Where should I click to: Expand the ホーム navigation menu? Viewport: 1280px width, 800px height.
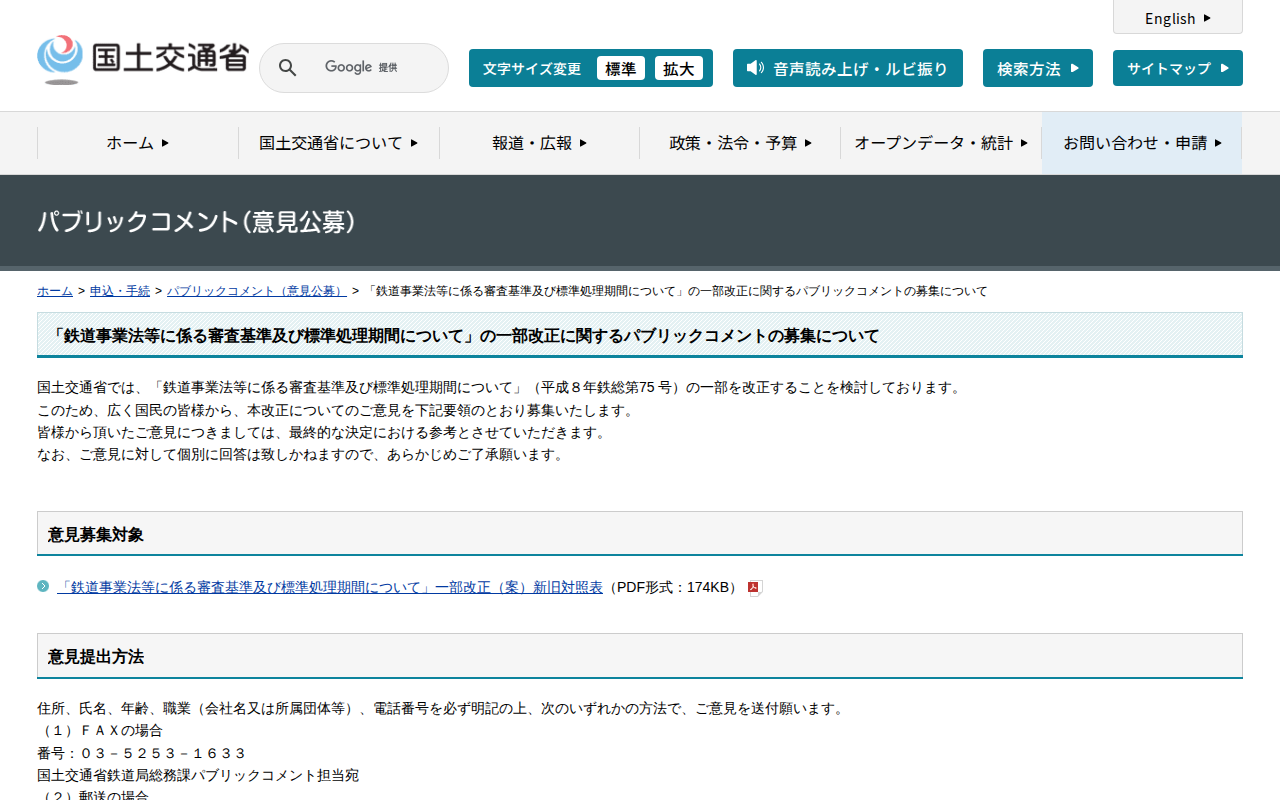(x=138, y=143)
